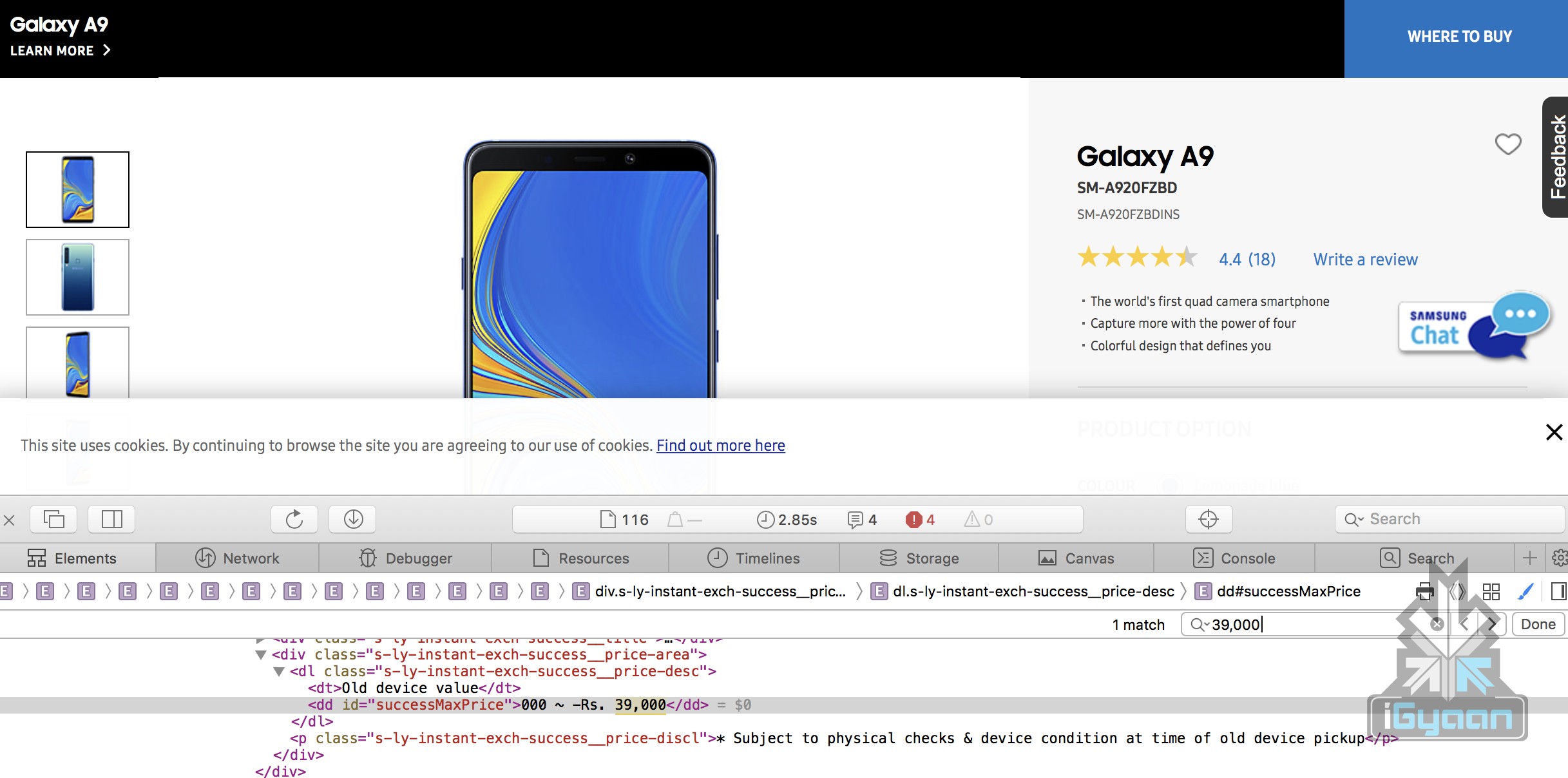Open inspector settings gear icon
This screenshot has width=1568, height=778.
pyautogui.click(x=1560, y=558)
